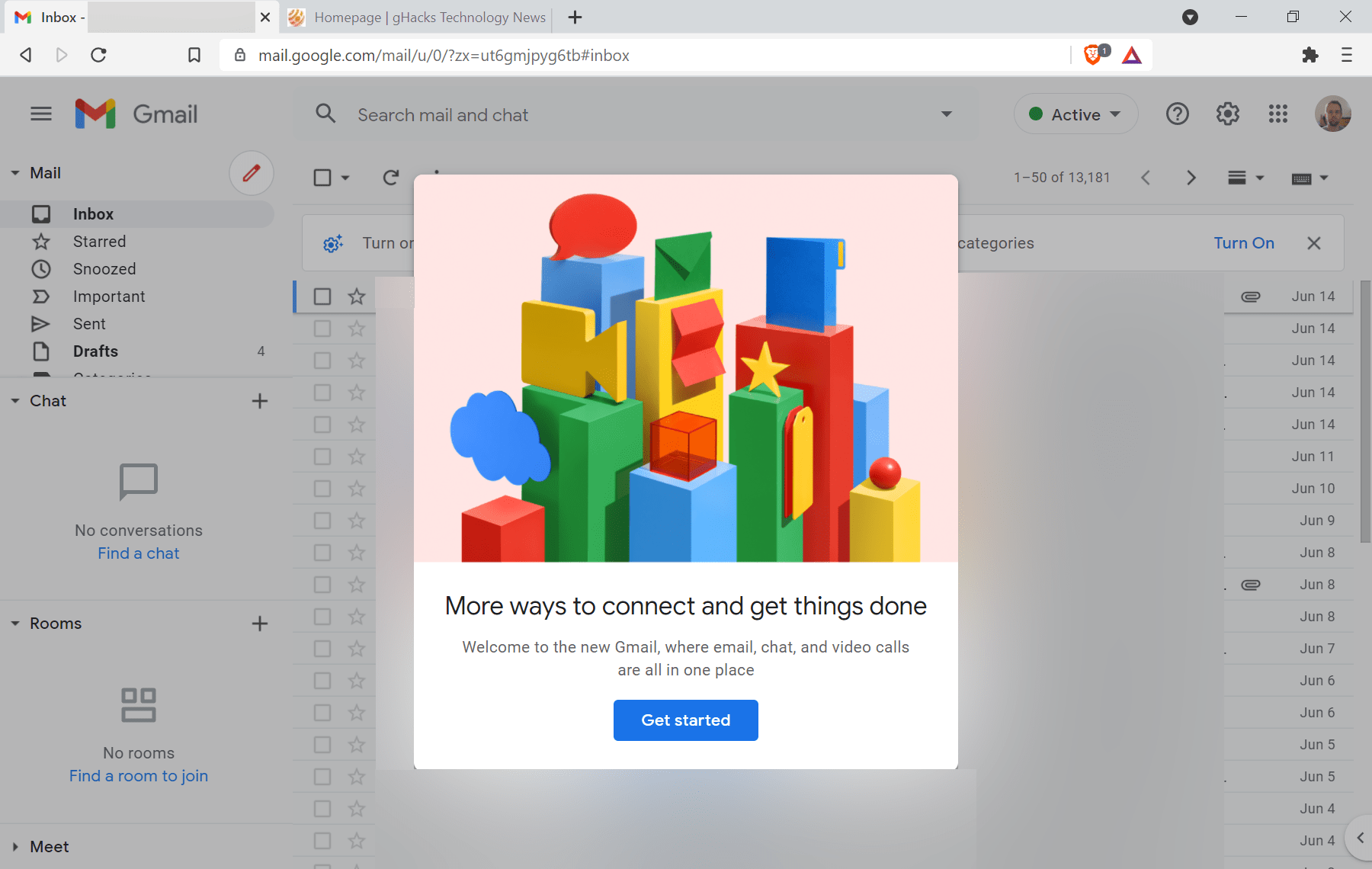Select the first email's checkbox
This screenshot has height=869, width=1372.
(x=322, y=297)
